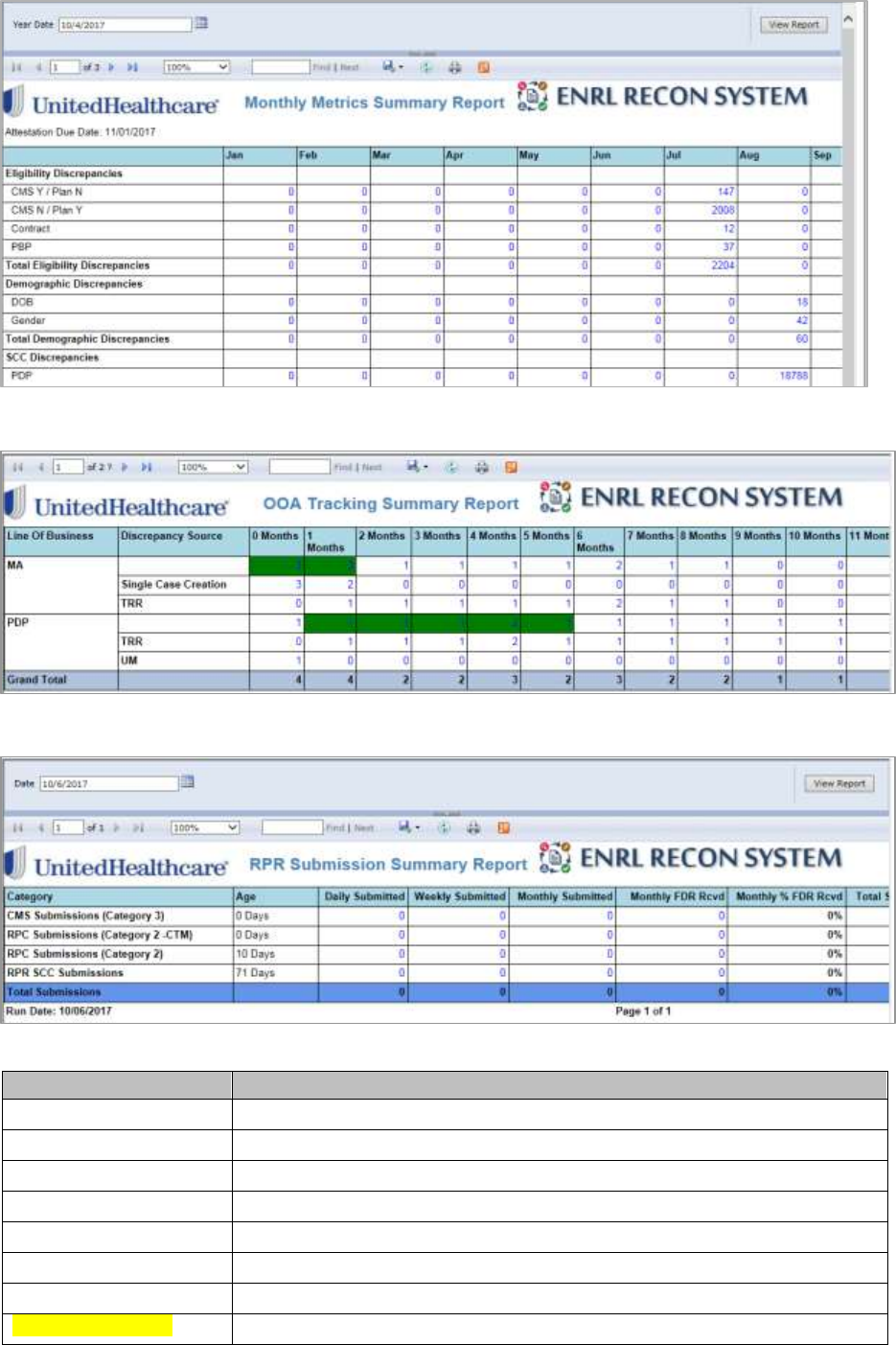Jump to last page in OOA Tracking toolbar

[147, 467]
